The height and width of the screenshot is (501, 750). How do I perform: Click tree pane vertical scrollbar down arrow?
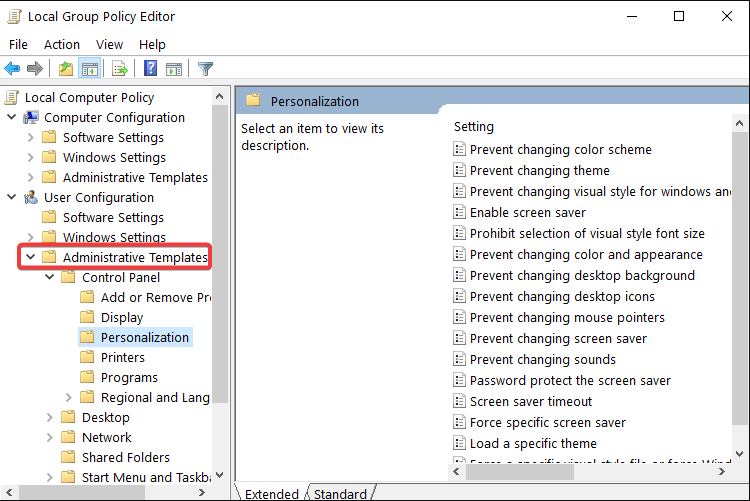[220, 475]
